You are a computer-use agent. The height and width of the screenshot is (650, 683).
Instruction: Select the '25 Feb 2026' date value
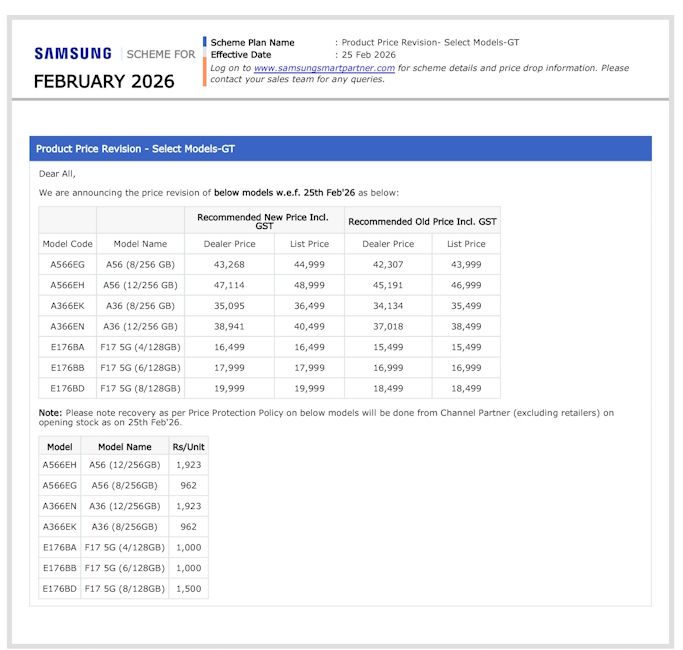click(369, 54)
